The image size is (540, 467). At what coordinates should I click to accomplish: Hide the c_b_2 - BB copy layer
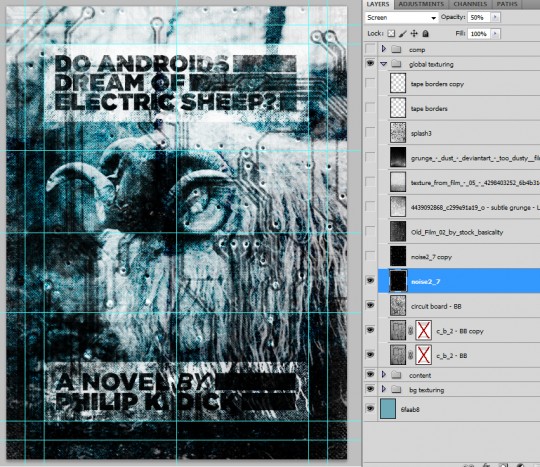click(370, 330)
